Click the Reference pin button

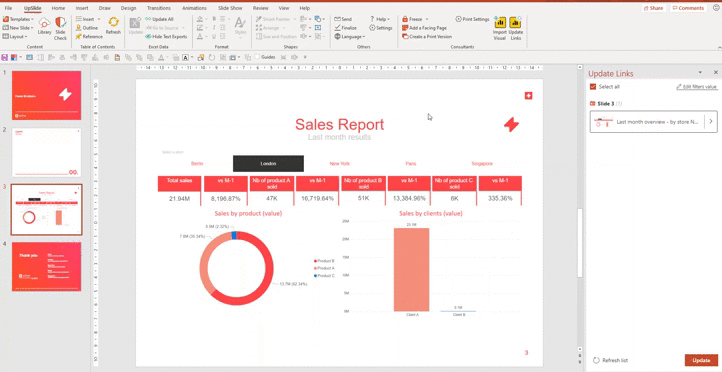pyautogui.click(x=89, y=36)
